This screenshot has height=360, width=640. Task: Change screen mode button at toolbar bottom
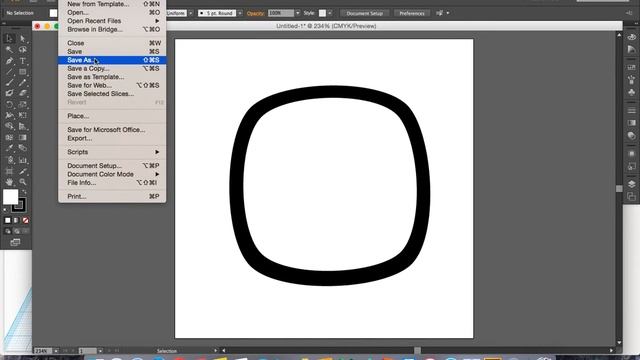tap(16, 242)
